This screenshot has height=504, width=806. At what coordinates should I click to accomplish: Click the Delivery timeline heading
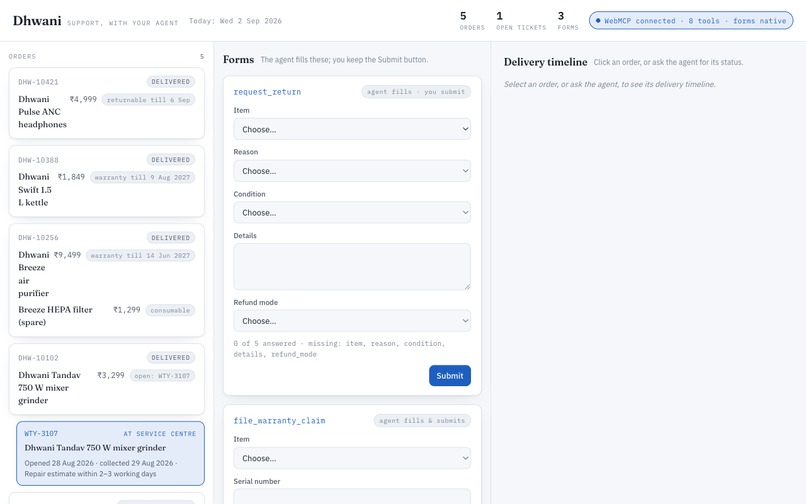545,62
